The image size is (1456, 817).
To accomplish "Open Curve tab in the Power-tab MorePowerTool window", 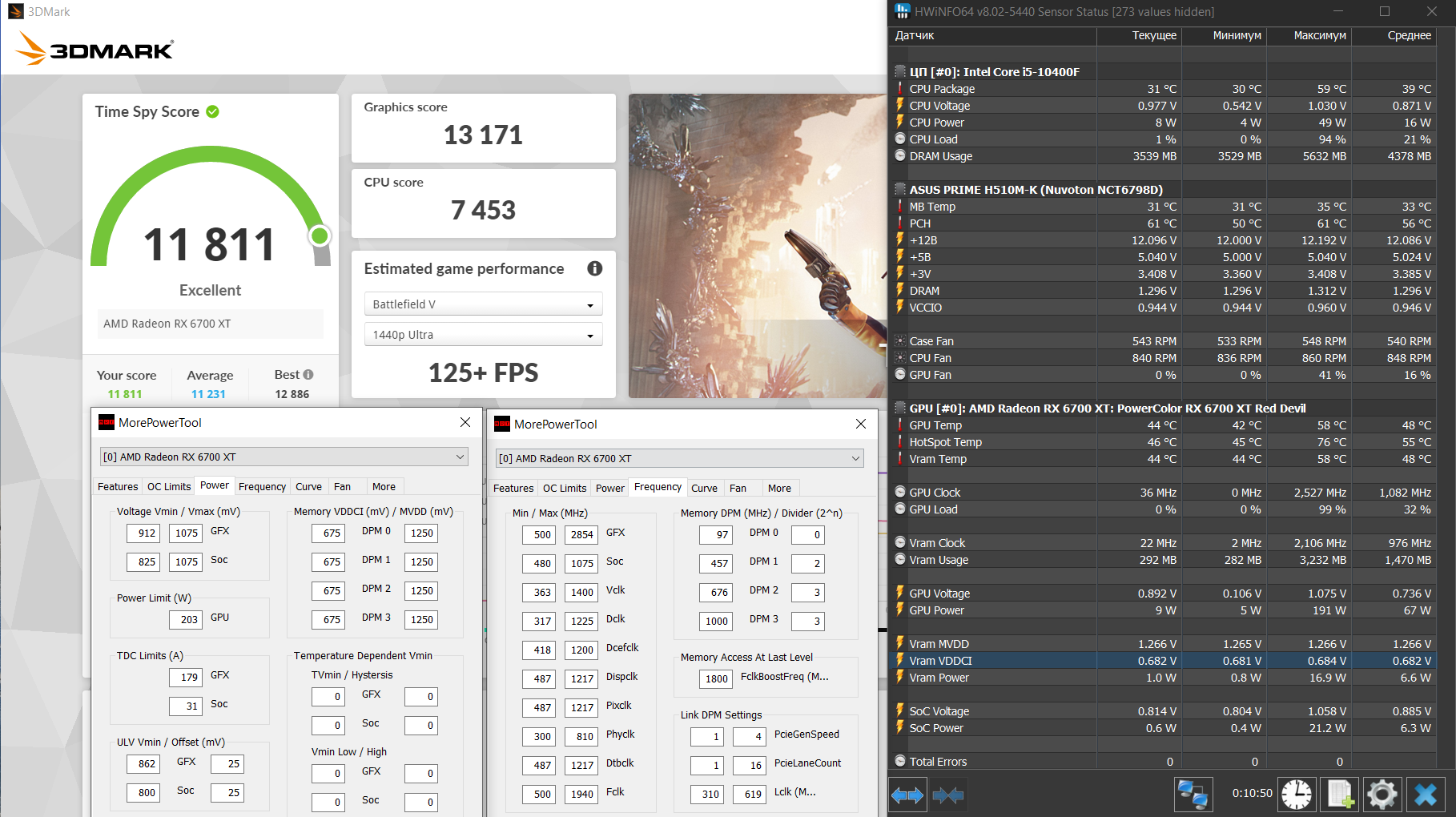I will coord(308,486).
